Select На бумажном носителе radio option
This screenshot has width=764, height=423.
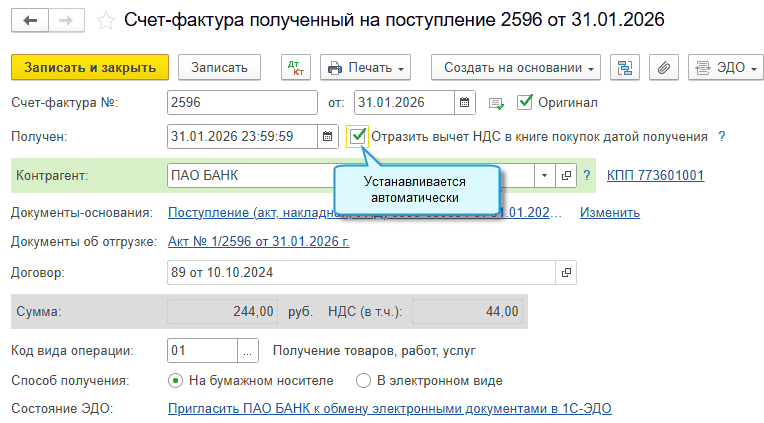175,381
